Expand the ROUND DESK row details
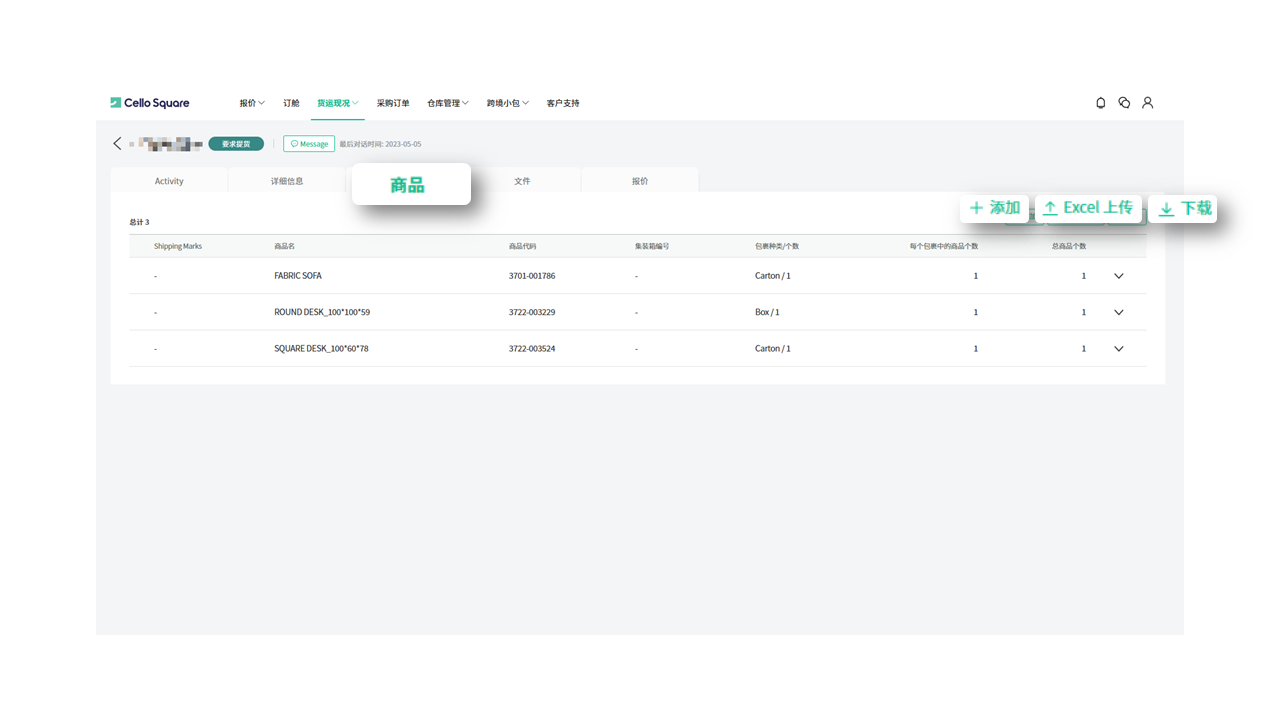Image resolution: width=1280 pixels, height=720 pixels. pos(1119,312)
